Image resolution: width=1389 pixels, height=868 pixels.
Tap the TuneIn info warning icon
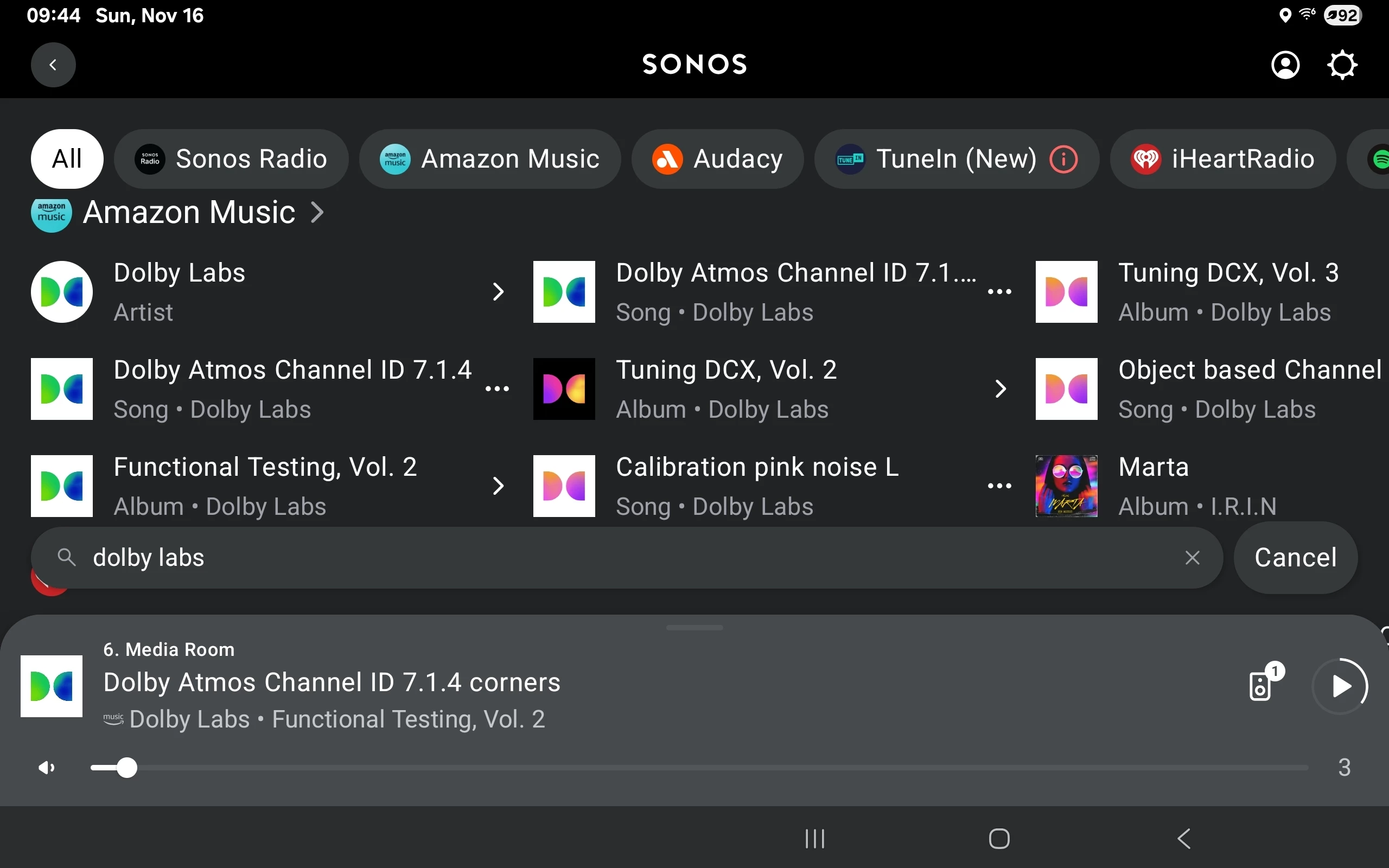tap(1063, 159)
